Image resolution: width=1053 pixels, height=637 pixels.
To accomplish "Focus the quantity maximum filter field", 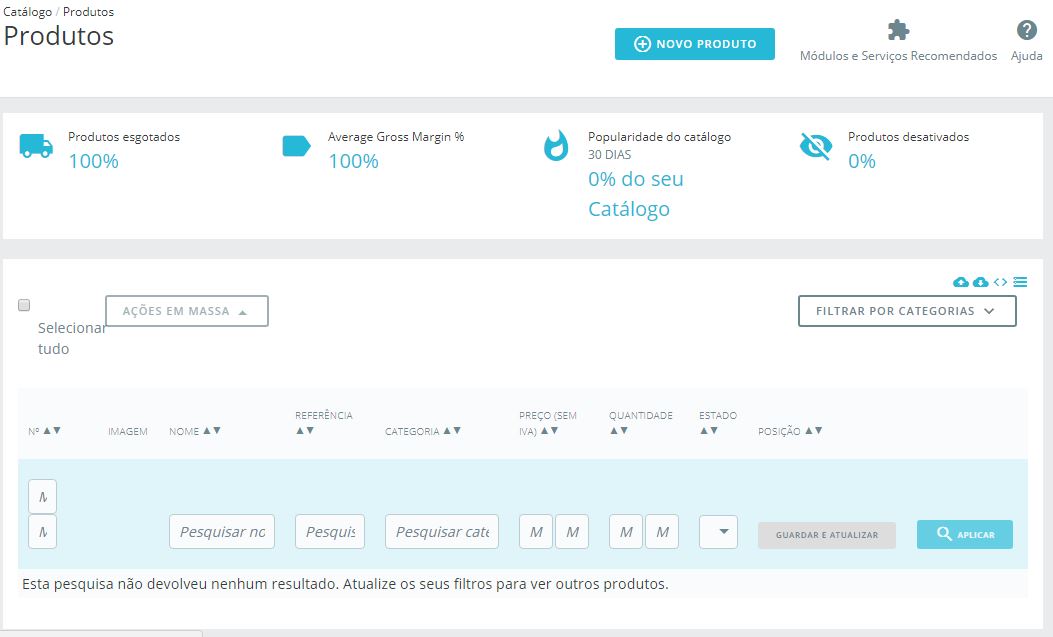I will click(662, 532).
